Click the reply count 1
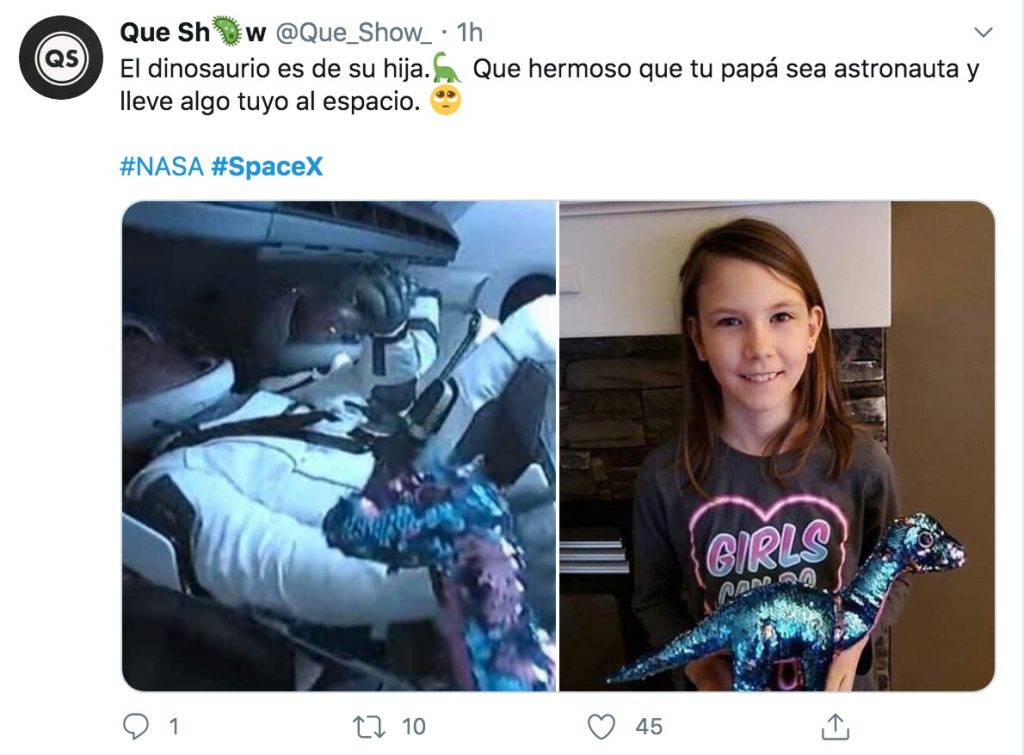 coord(174,726)
